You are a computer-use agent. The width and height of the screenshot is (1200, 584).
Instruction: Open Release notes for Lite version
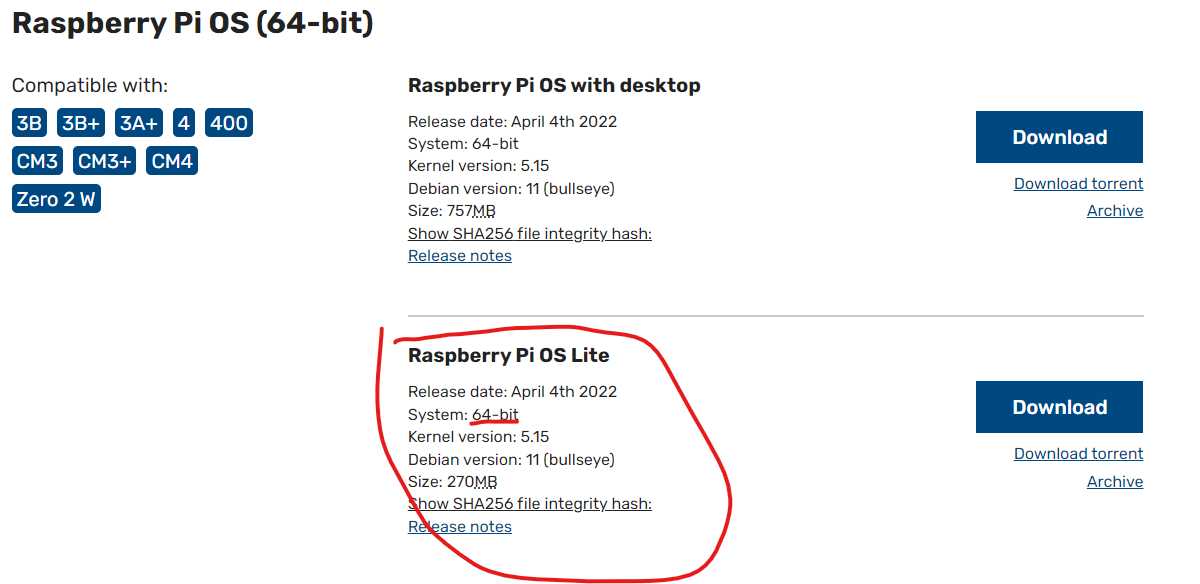[x=460, y=527]
